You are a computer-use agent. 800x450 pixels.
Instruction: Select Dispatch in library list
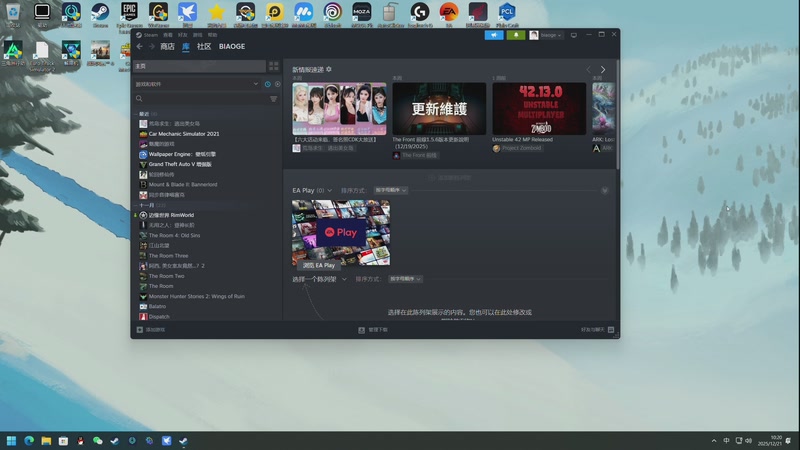tap(159, 317)
